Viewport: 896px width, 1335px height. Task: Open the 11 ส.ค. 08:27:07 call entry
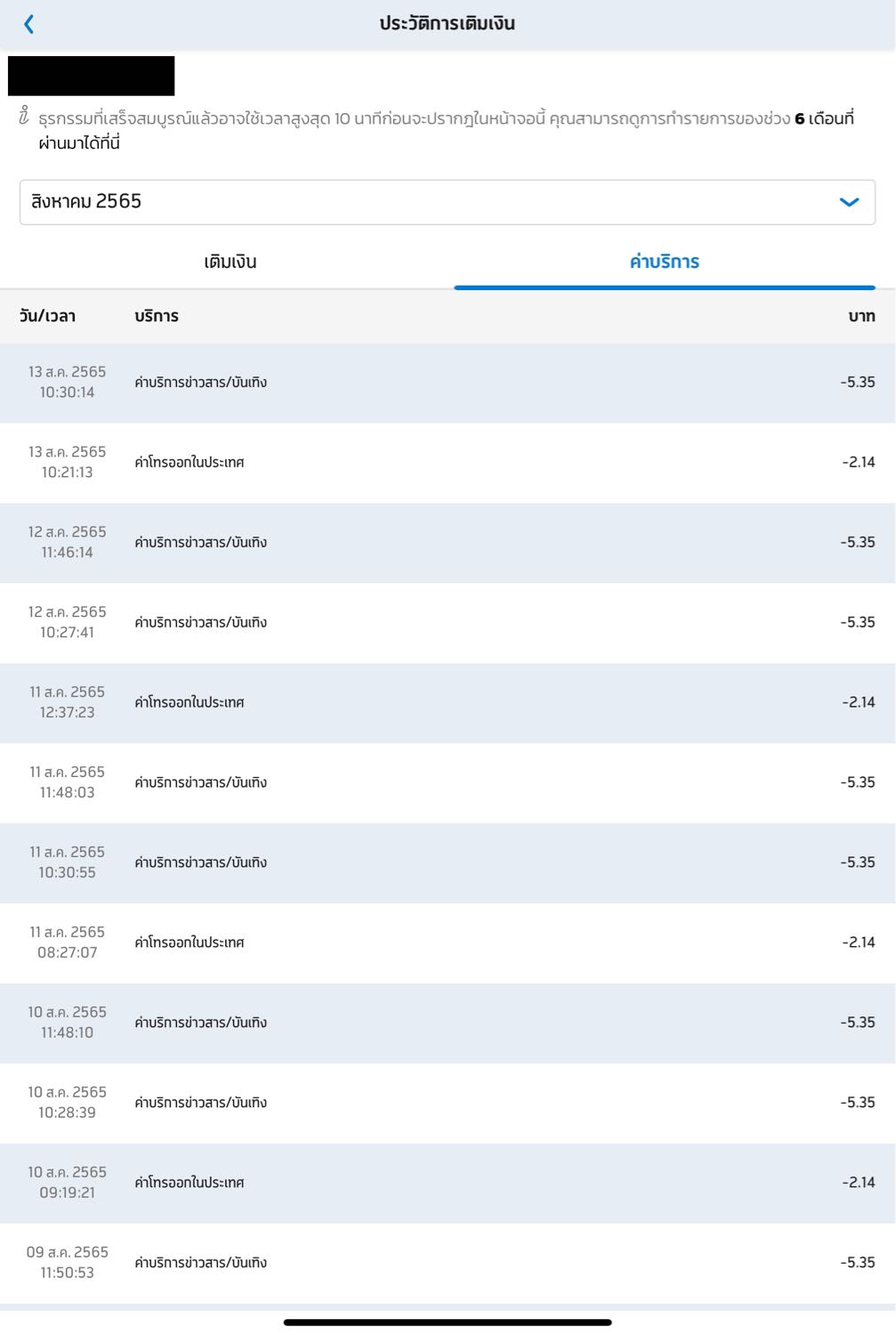click(447, 943)
